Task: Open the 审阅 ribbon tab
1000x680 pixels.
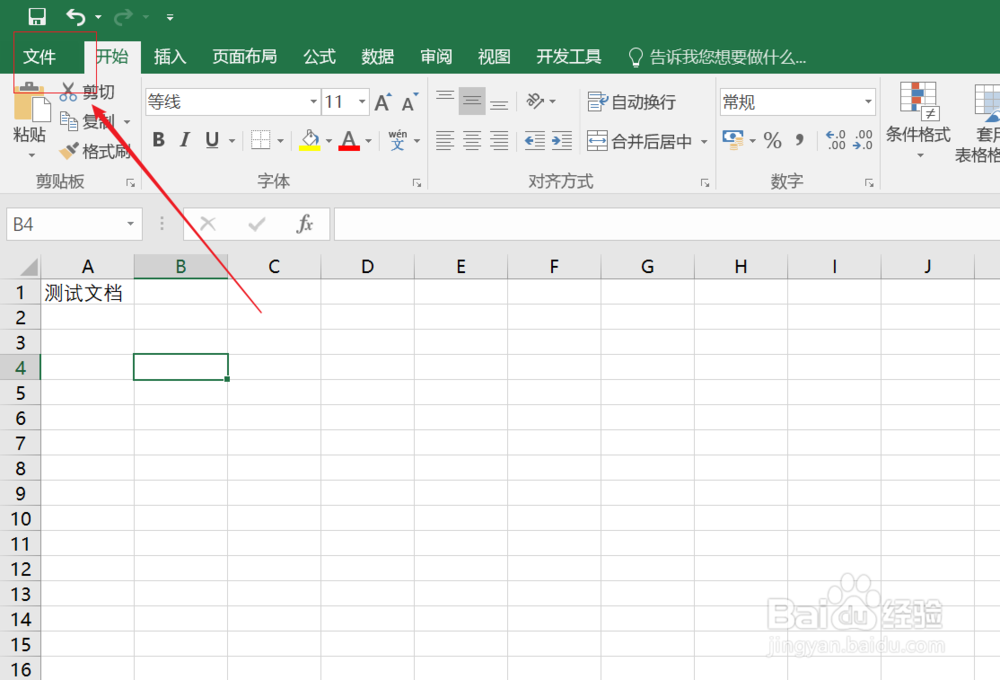Action: coord(436,57)
